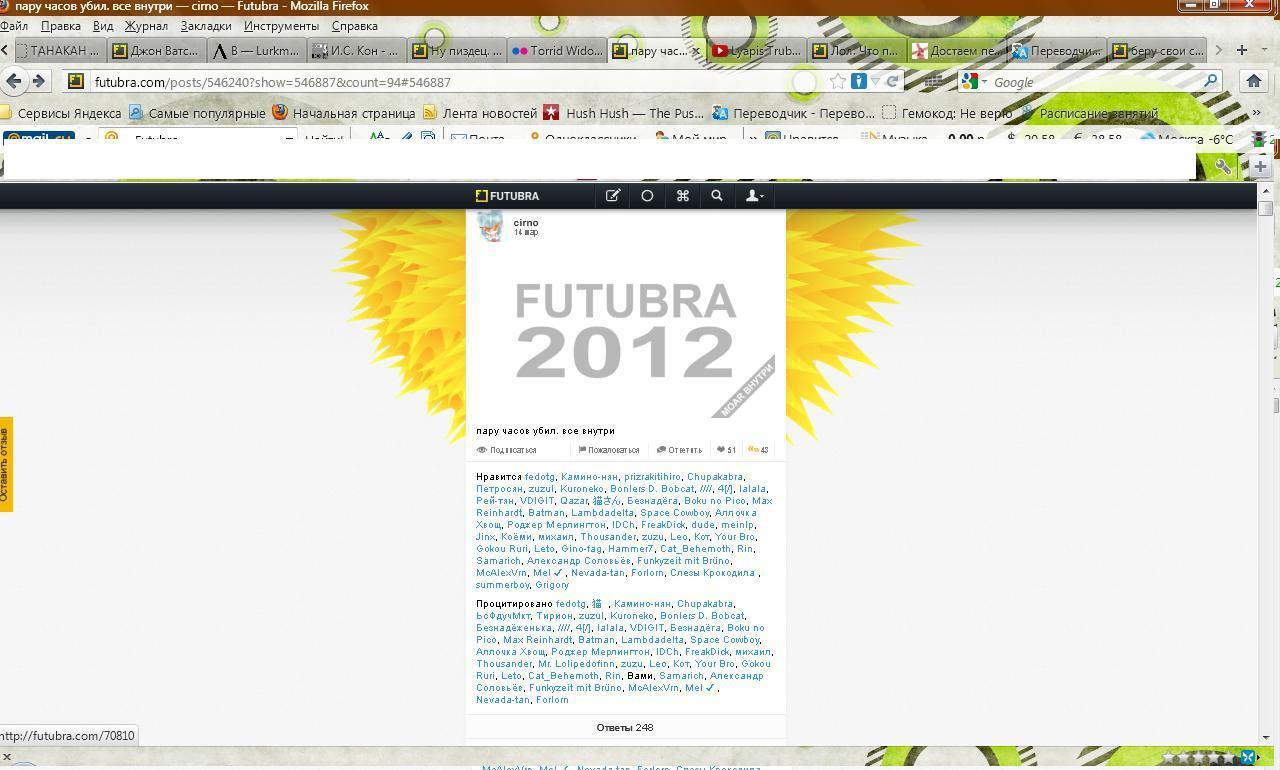Close the current Futubra tab
The width and height of the screenshot is (1280, 770).
[696, 50]
